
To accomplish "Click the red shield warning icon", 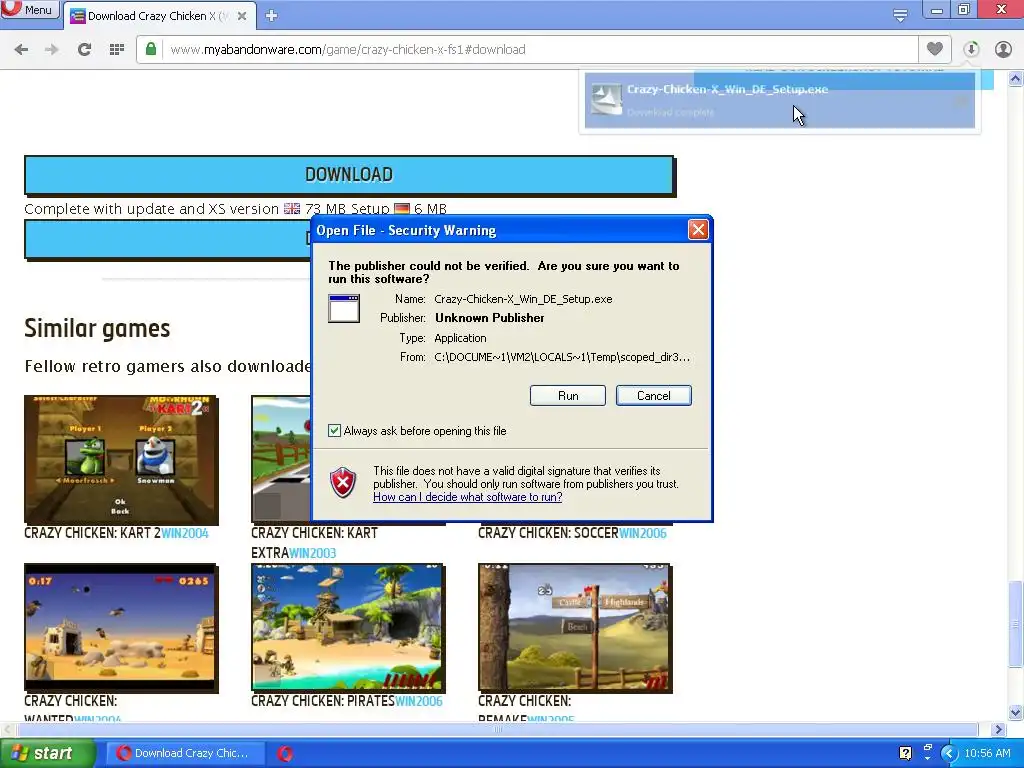I will click(343, 483).
